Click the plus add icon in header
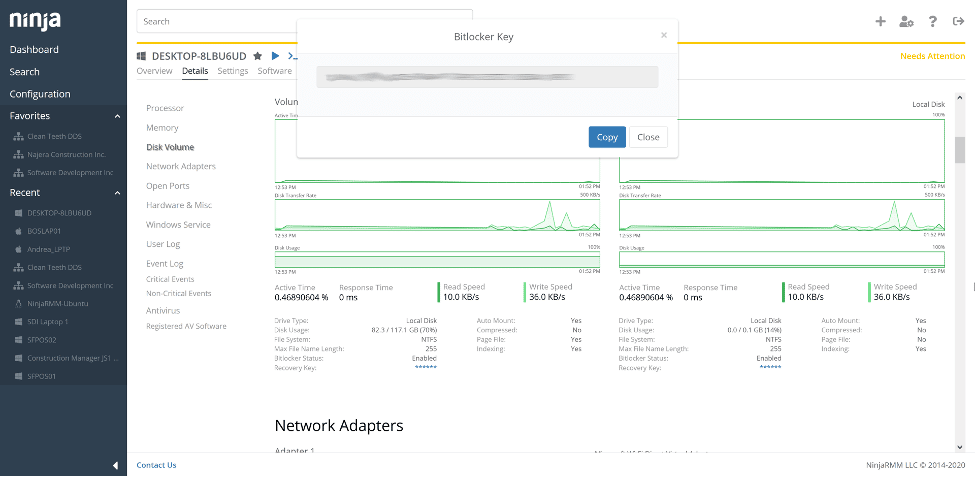Image resolution: width=977 pixels, height=477 pixels. tap(880, 21)
